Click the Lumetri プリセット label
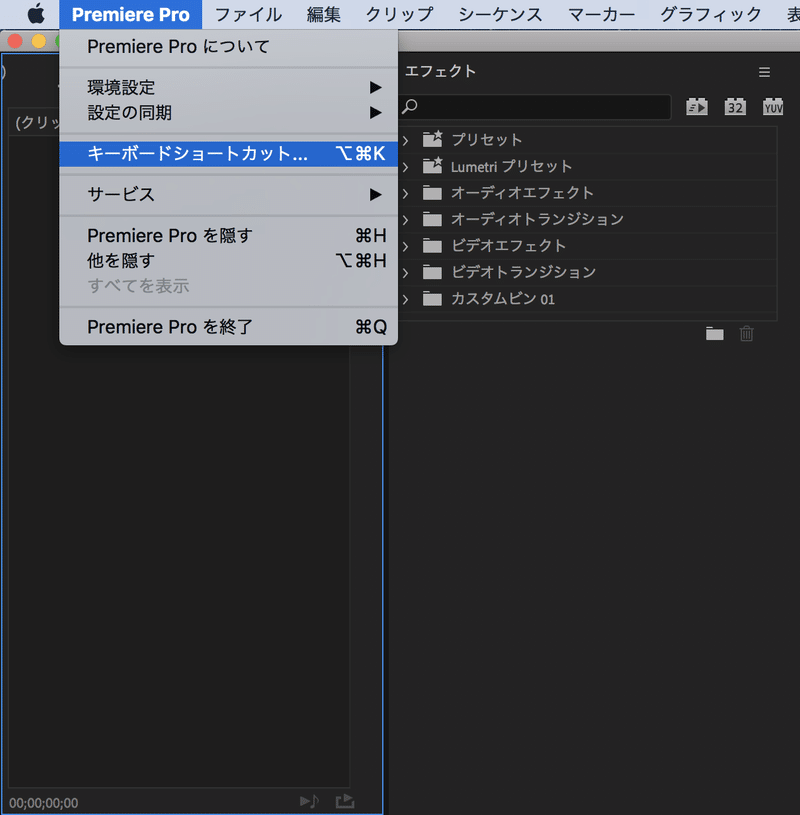Viewport: 800px width, 815px height. point(512,166)
